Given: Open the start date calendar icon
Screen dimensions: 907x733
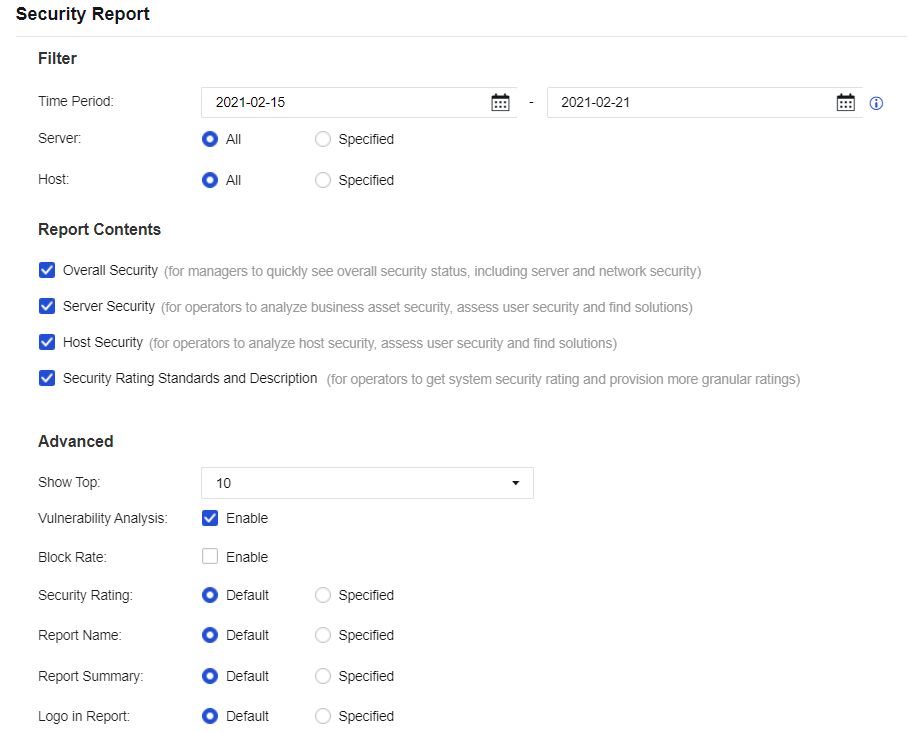Looking at the screenshot, I should (x=500, y=102).
